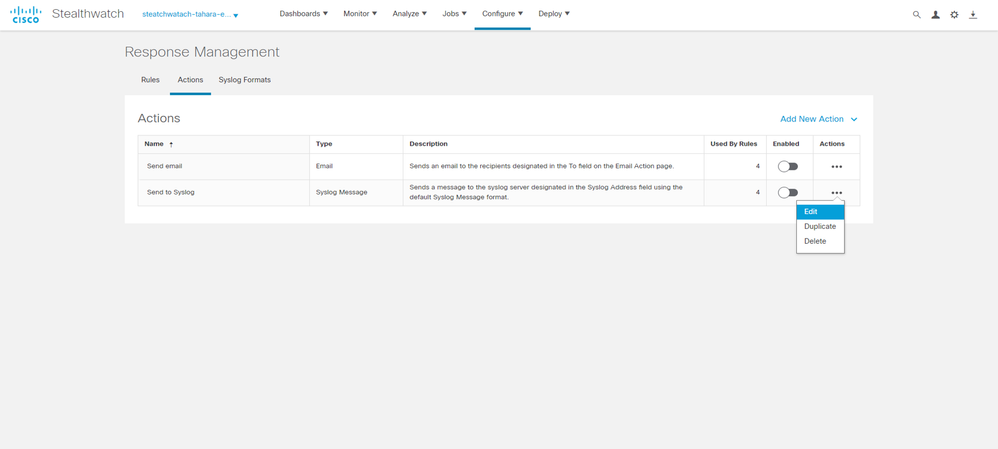Switch to the Syslog Formats tab
The image size is (998, 449).
(244, 80)
